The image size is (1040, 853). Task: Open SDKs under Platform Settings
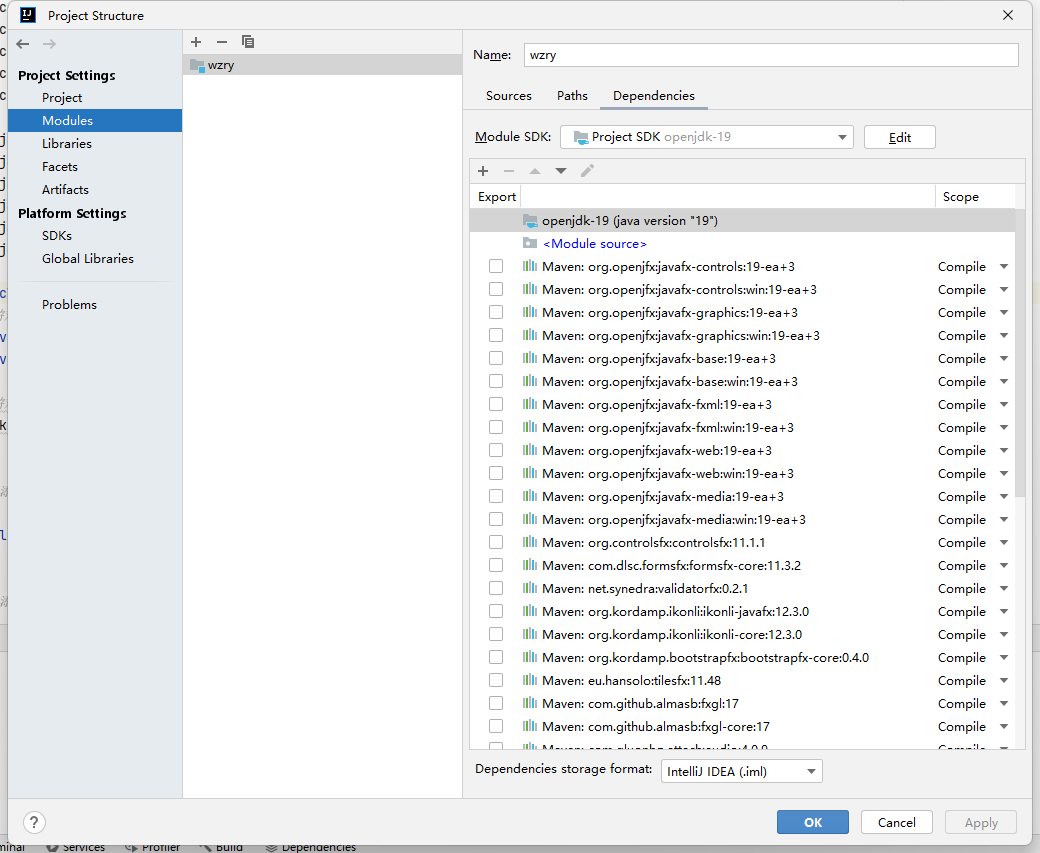[x=57, y=235]
